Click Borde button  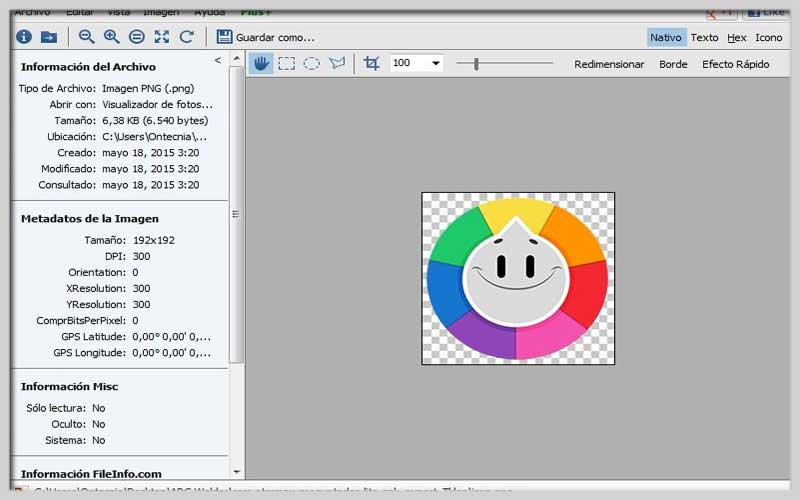673,64
